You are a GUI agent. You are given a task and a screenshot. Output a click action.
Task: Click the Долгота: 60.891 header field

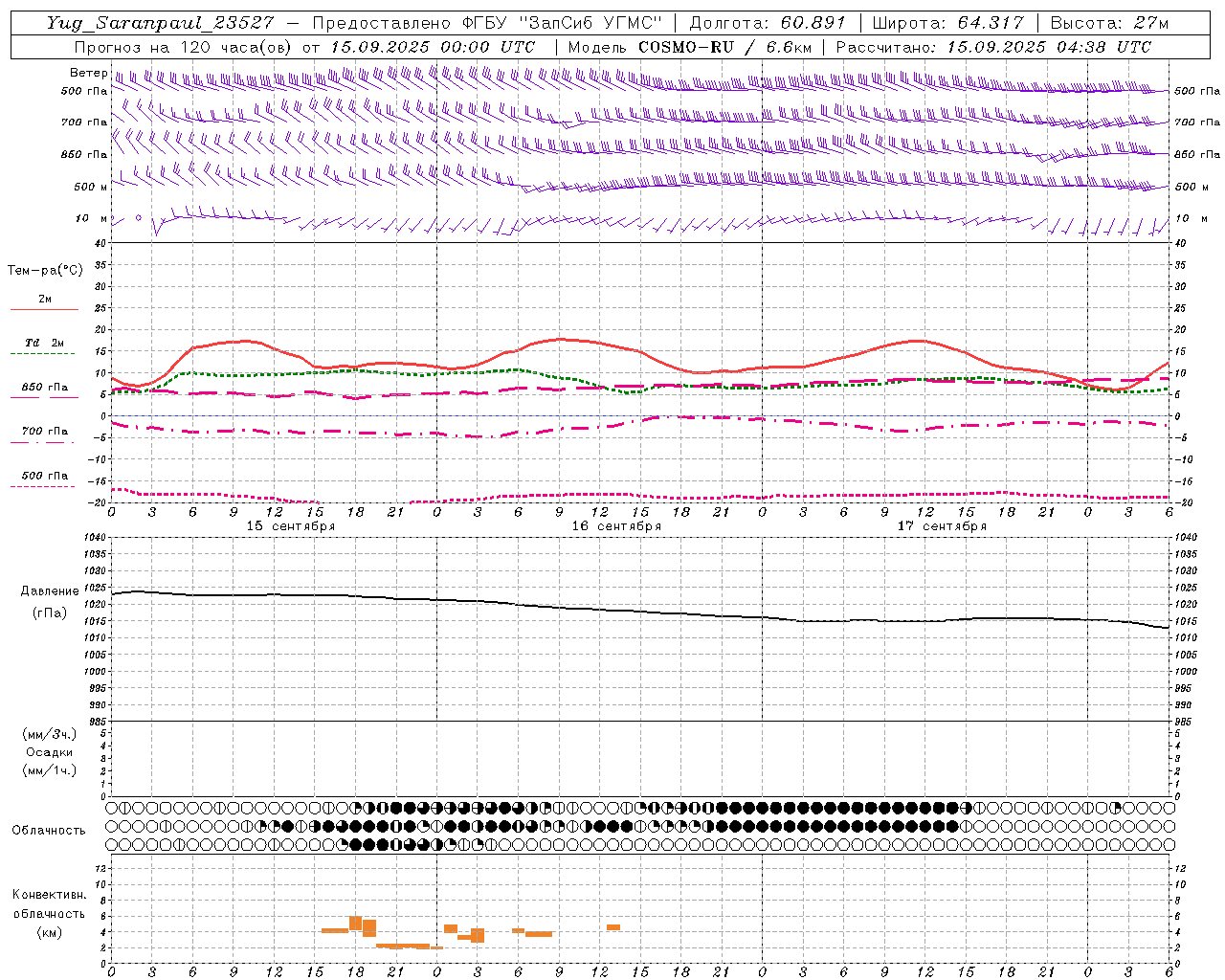[x=768, y=23]
